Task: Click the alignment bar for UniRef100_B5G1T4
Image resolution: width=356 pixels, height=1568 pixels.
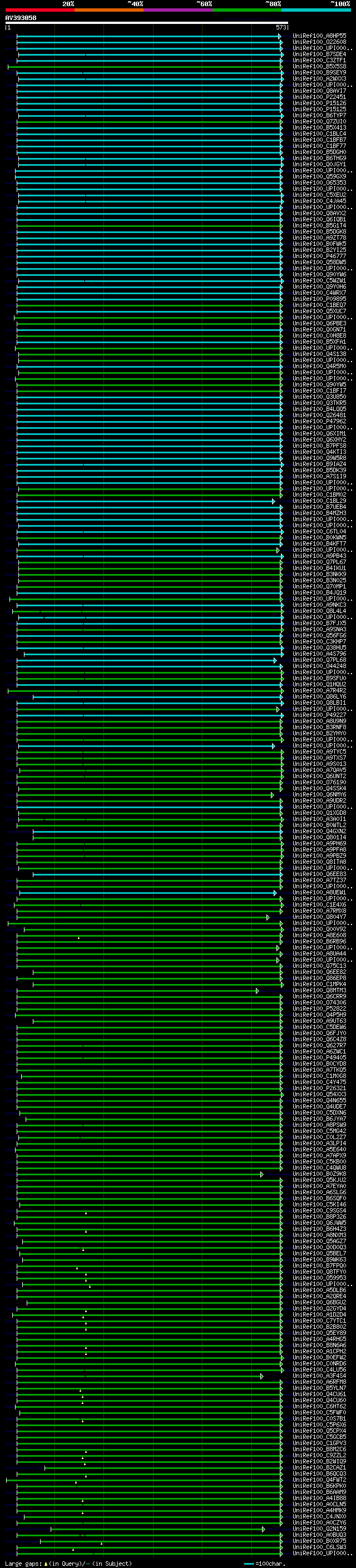Action: click(150, 226)
